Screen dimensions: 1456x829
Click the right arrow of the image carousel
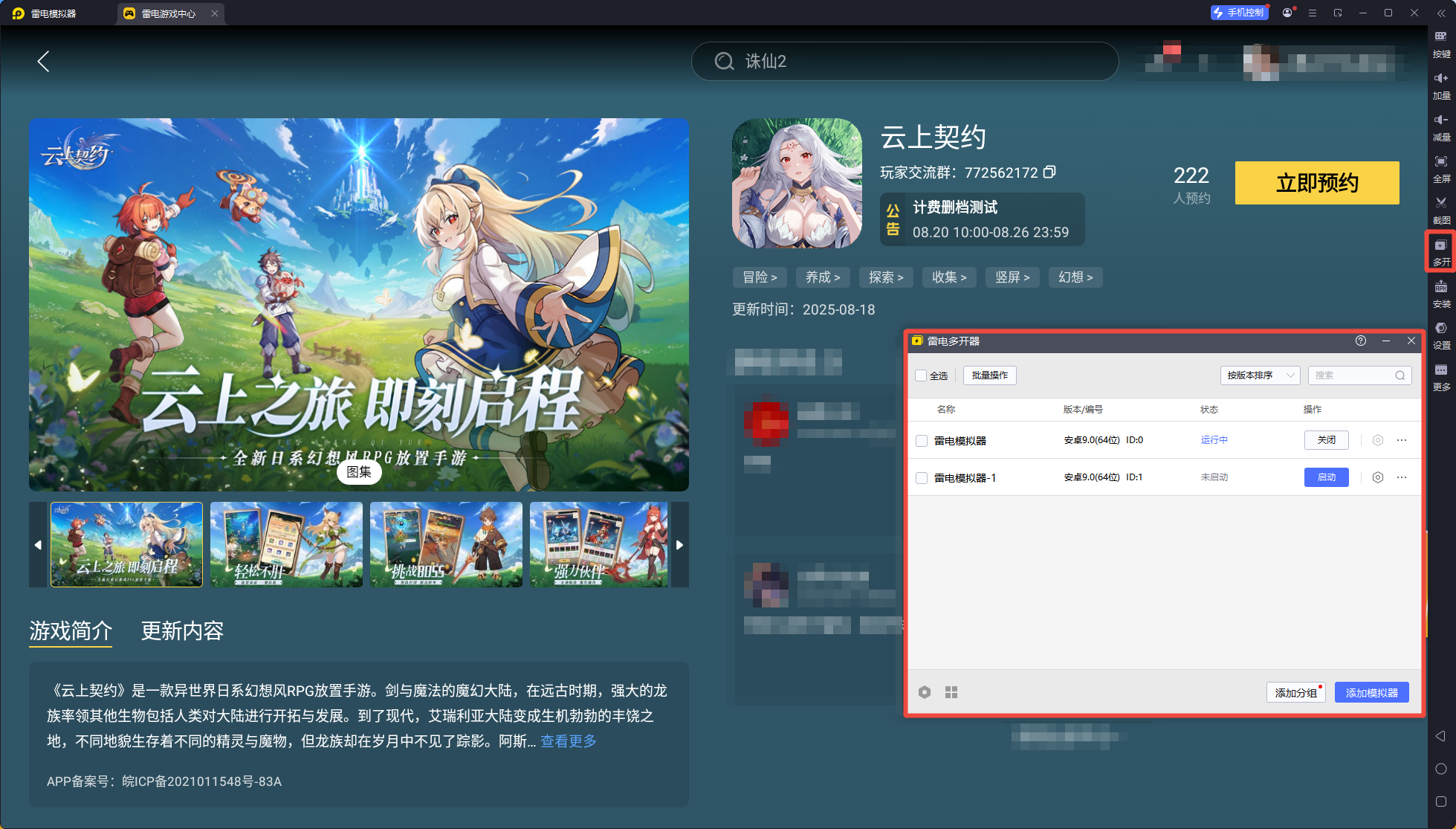click(x=679, y=544)
